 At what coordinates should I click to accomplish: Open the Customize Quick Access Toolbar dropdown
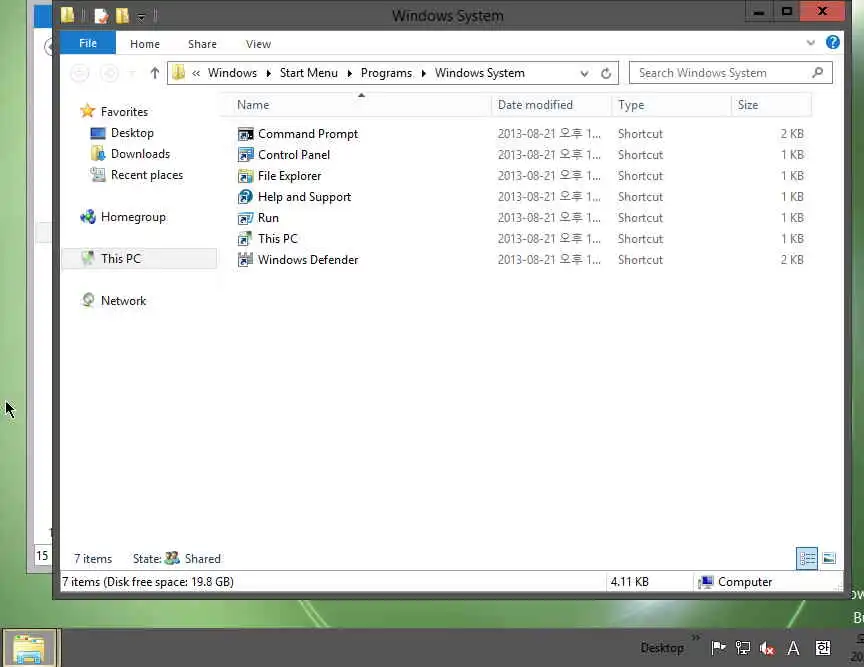pos(141,17)
